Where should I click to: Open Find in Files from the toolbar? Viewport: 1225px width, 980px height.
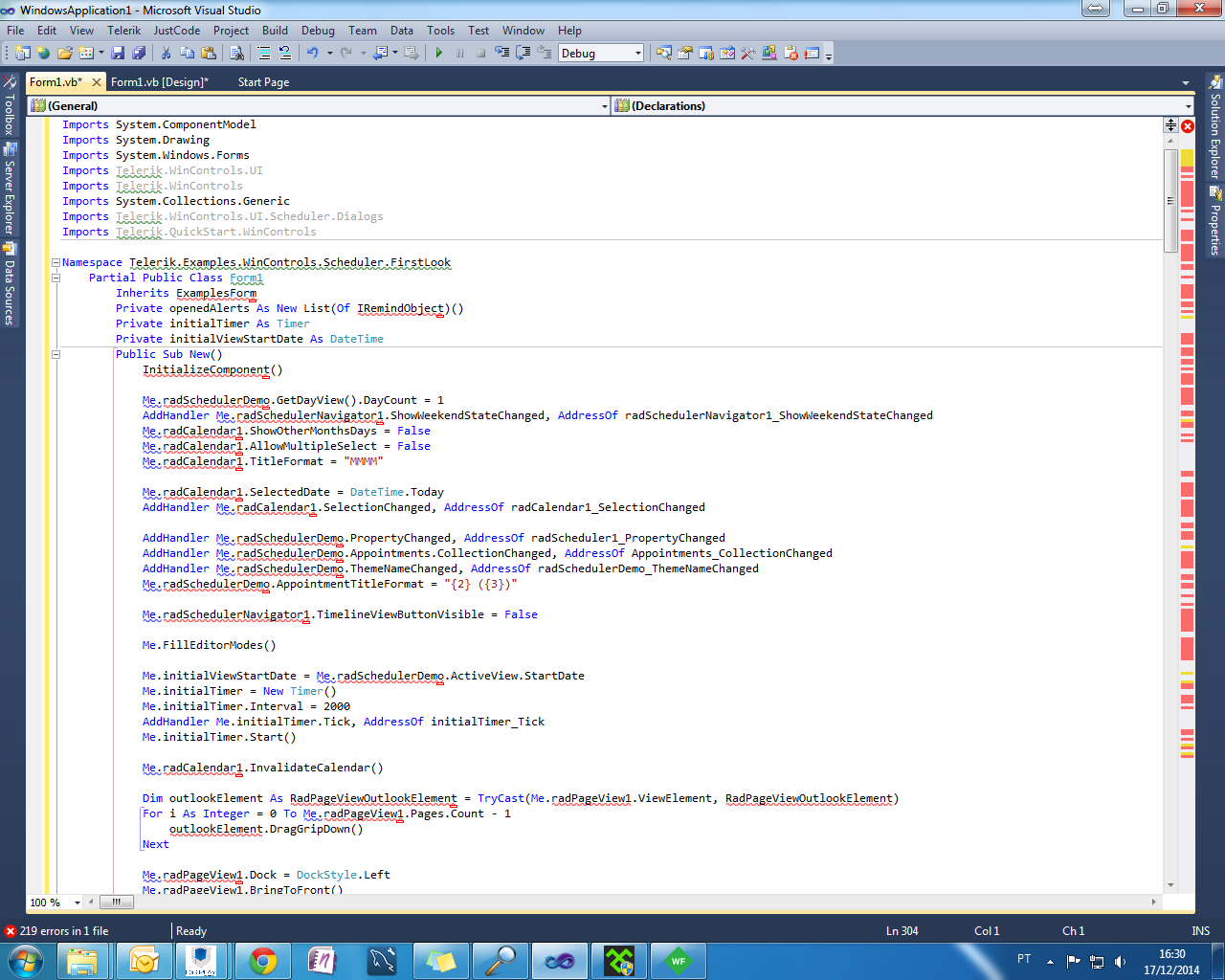236,54
